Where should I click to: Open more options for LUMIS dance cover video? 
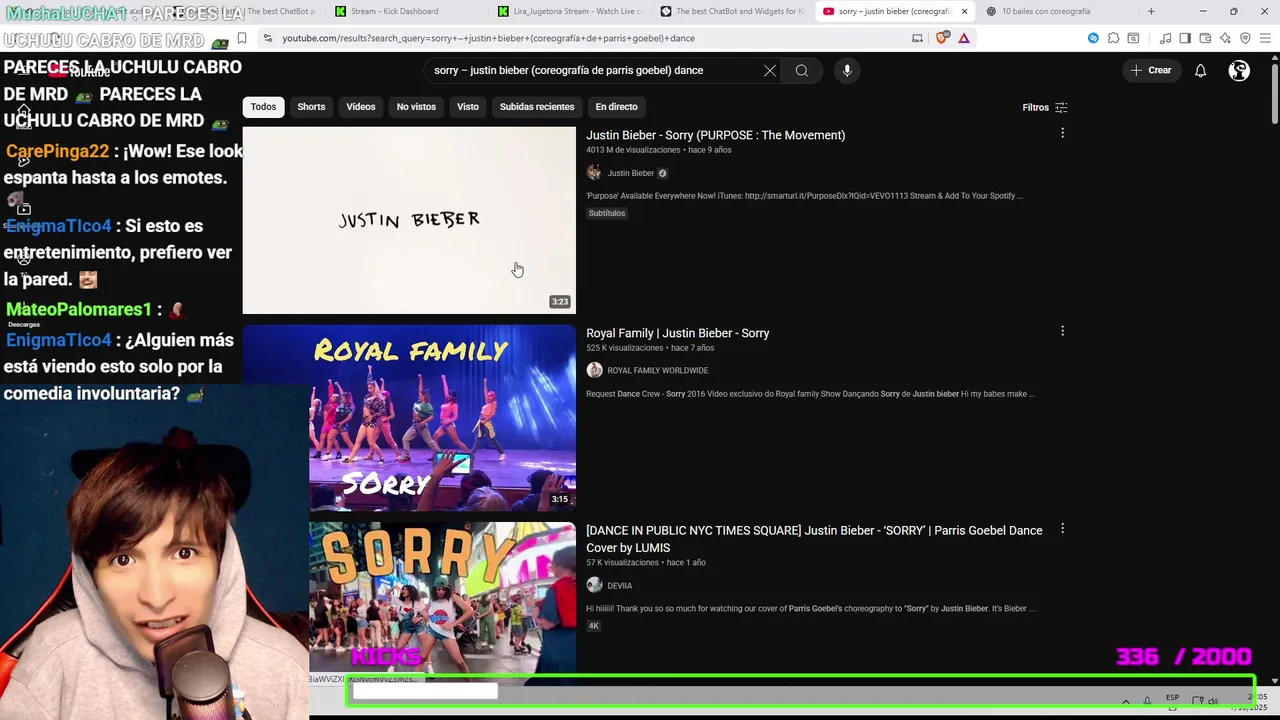[x=1062, y=528]
